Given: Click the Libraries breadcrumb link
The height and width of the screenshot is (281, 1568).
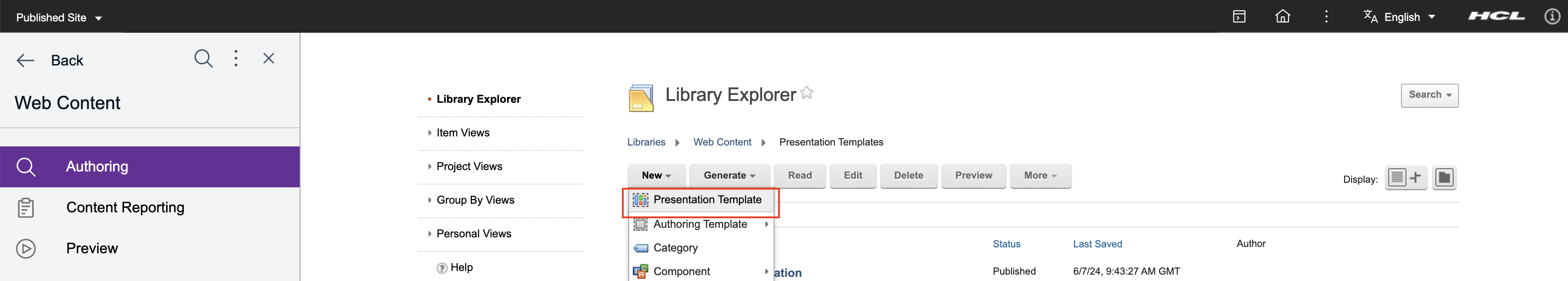Looking at the screenshot, I should 646,142.
